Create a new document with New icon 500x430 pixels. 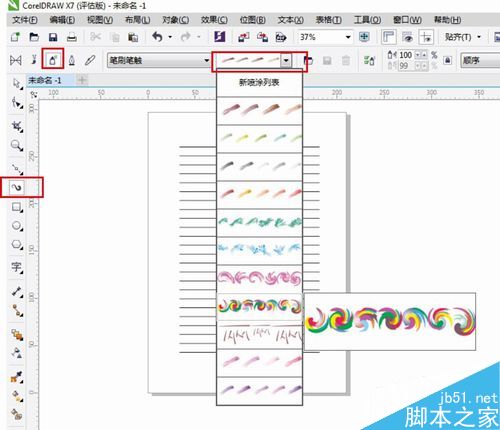[x=15, y=37]
